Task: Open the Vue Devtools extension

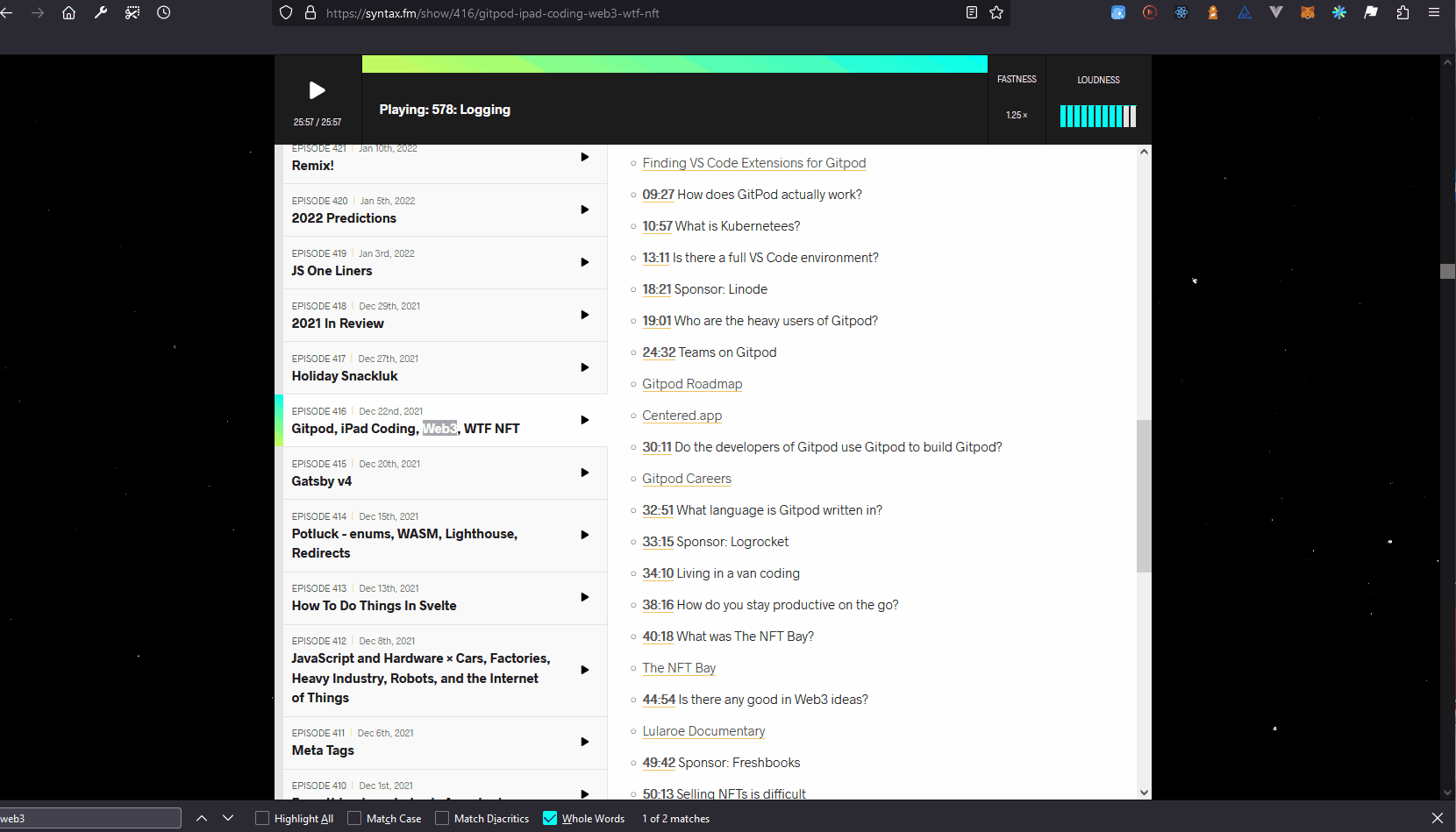Action: [x=1276, y=12]
